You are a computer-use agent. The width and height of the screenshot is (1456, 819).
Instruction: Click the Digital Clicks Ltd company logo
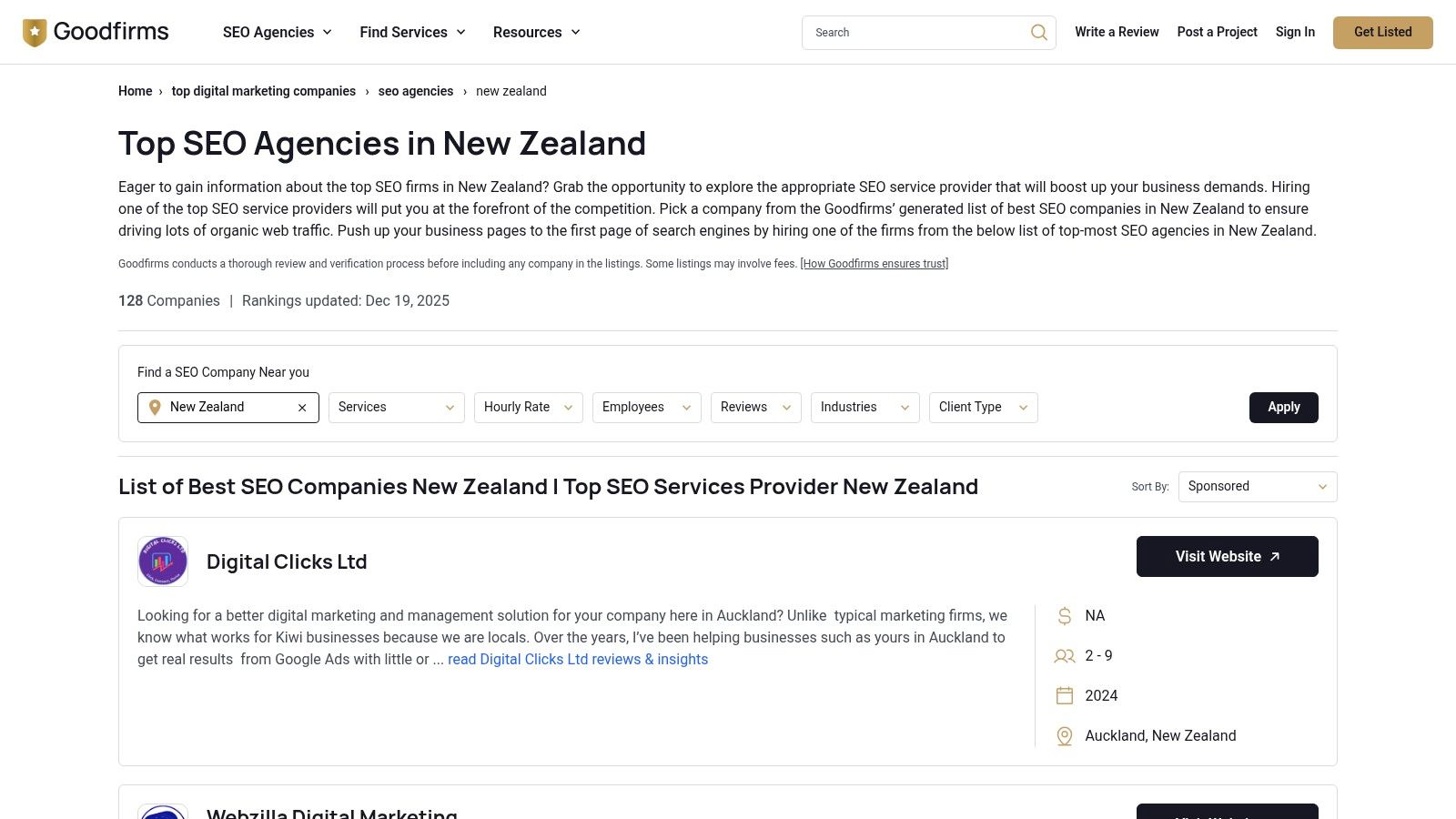(163, 561)
